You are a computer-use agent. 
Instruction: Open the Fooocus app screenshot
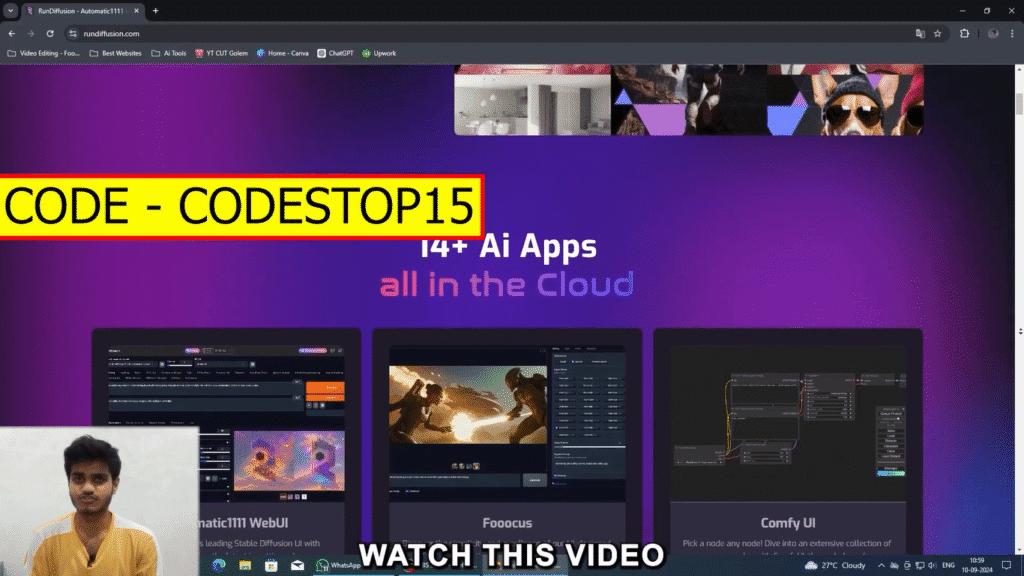(x=507, y=423)
